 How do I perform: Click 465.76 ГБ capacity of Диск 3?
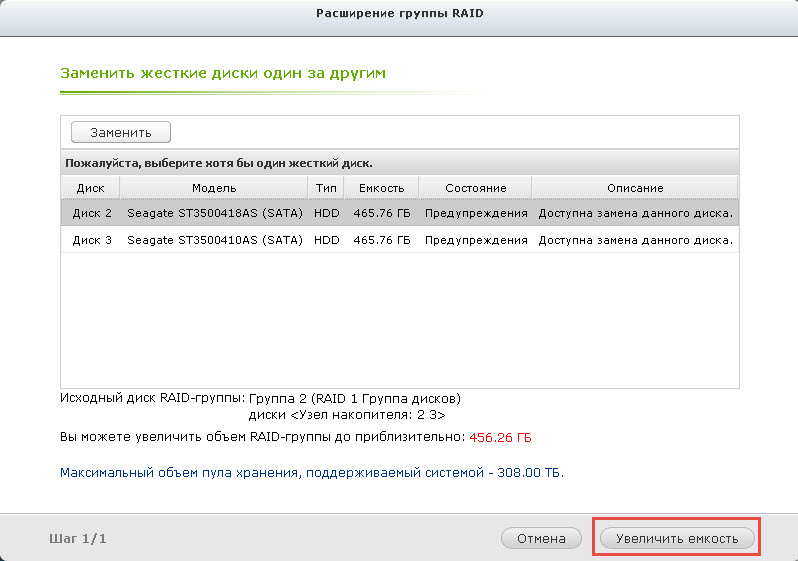382,240
